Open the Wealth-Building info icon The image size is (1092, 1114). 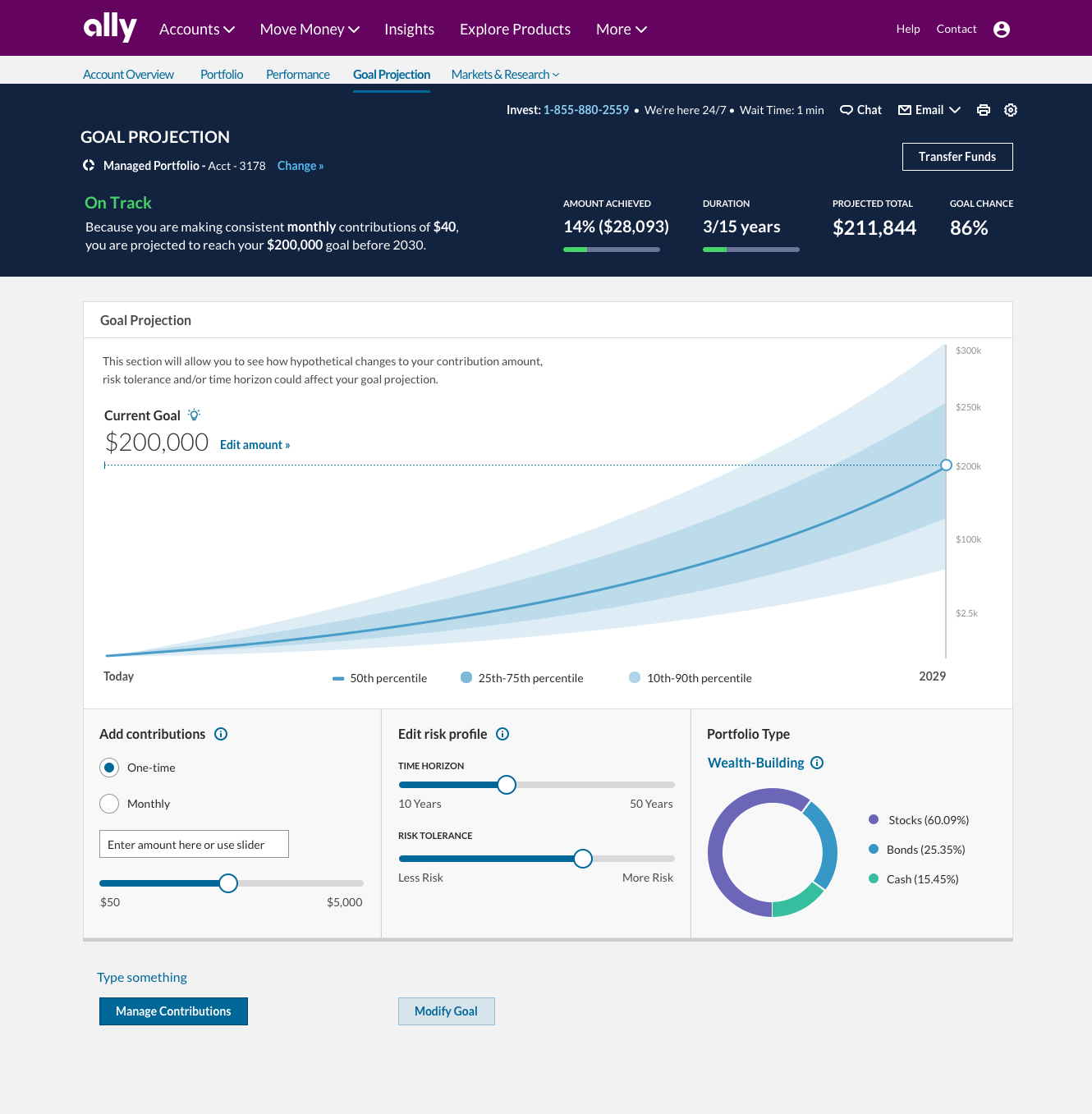[x=817, y=763]
